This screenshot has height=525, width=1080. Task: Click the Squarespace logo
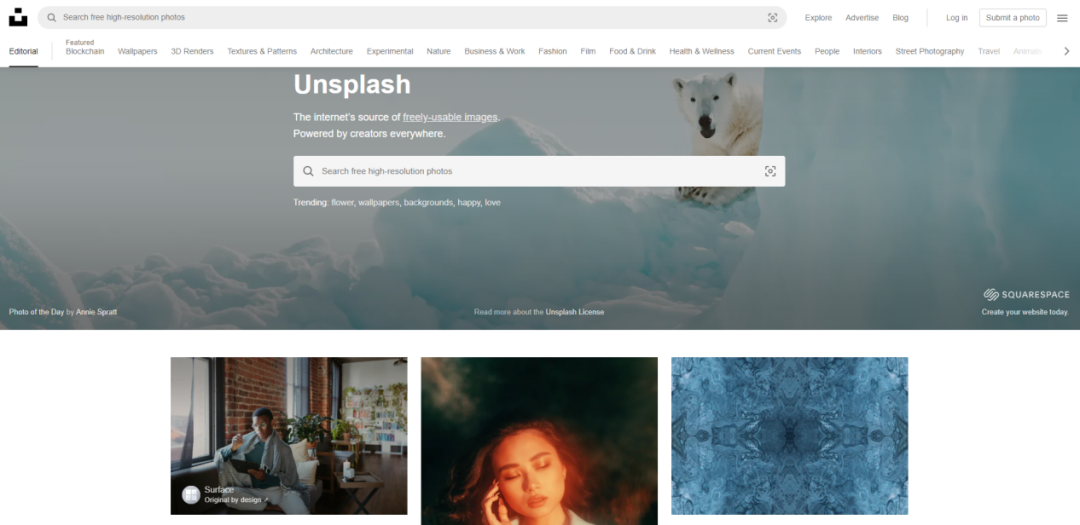pos(1026,295)
